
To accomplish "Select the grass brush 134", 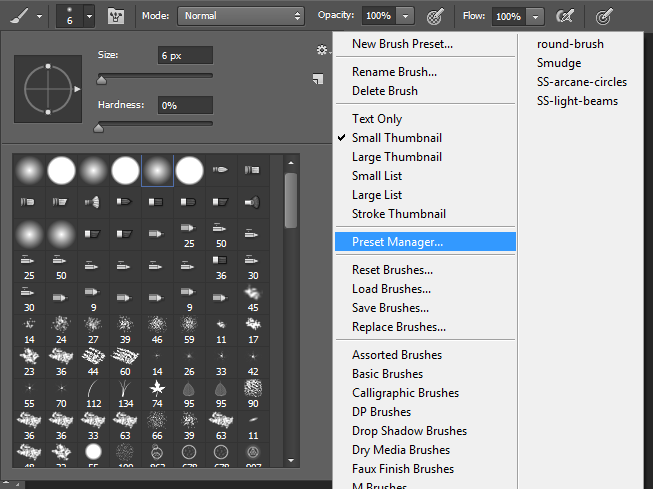I will coord(124,387).
